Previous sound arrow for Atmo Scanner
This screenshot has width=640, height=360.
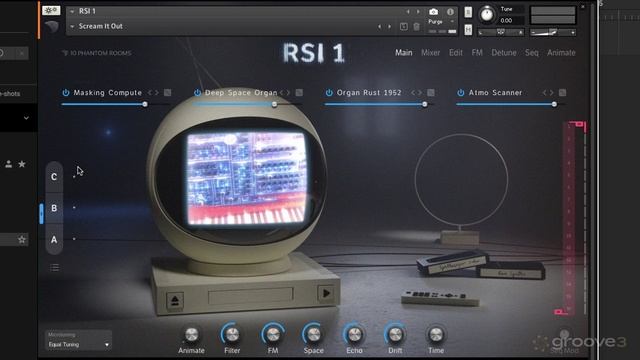[544, 93]
